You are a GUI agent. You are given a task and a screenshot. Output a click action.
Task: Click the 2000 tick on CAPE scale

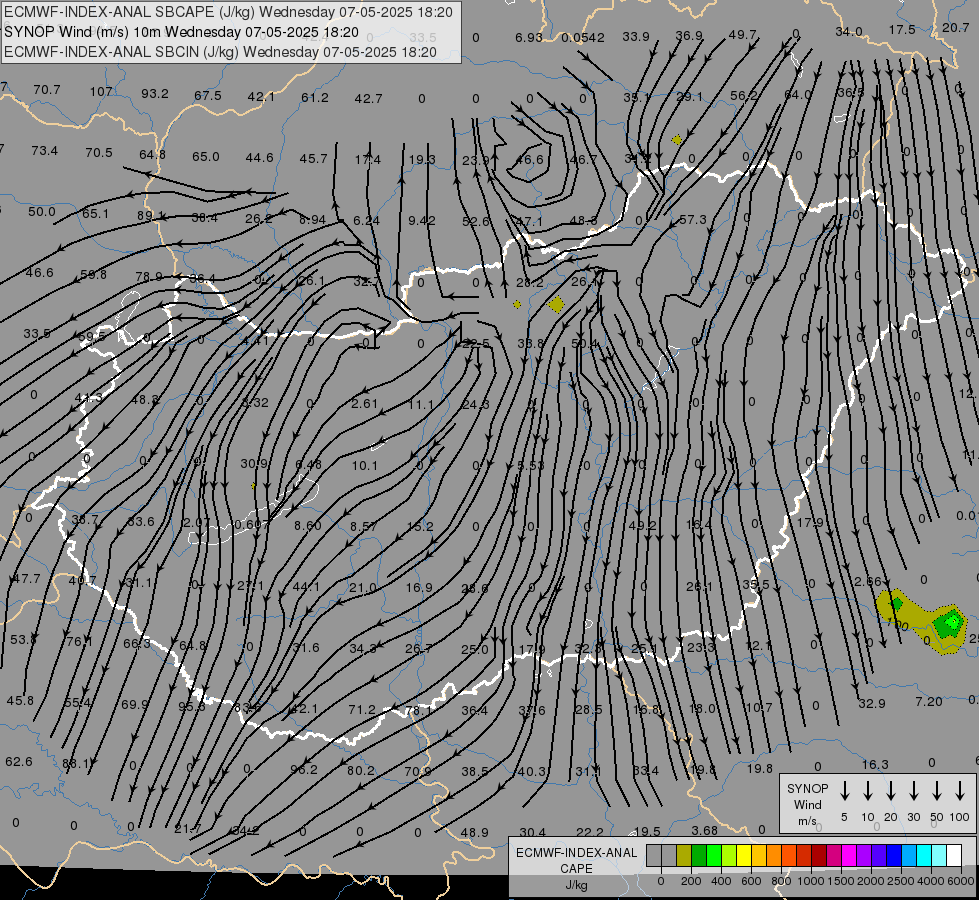870,881
